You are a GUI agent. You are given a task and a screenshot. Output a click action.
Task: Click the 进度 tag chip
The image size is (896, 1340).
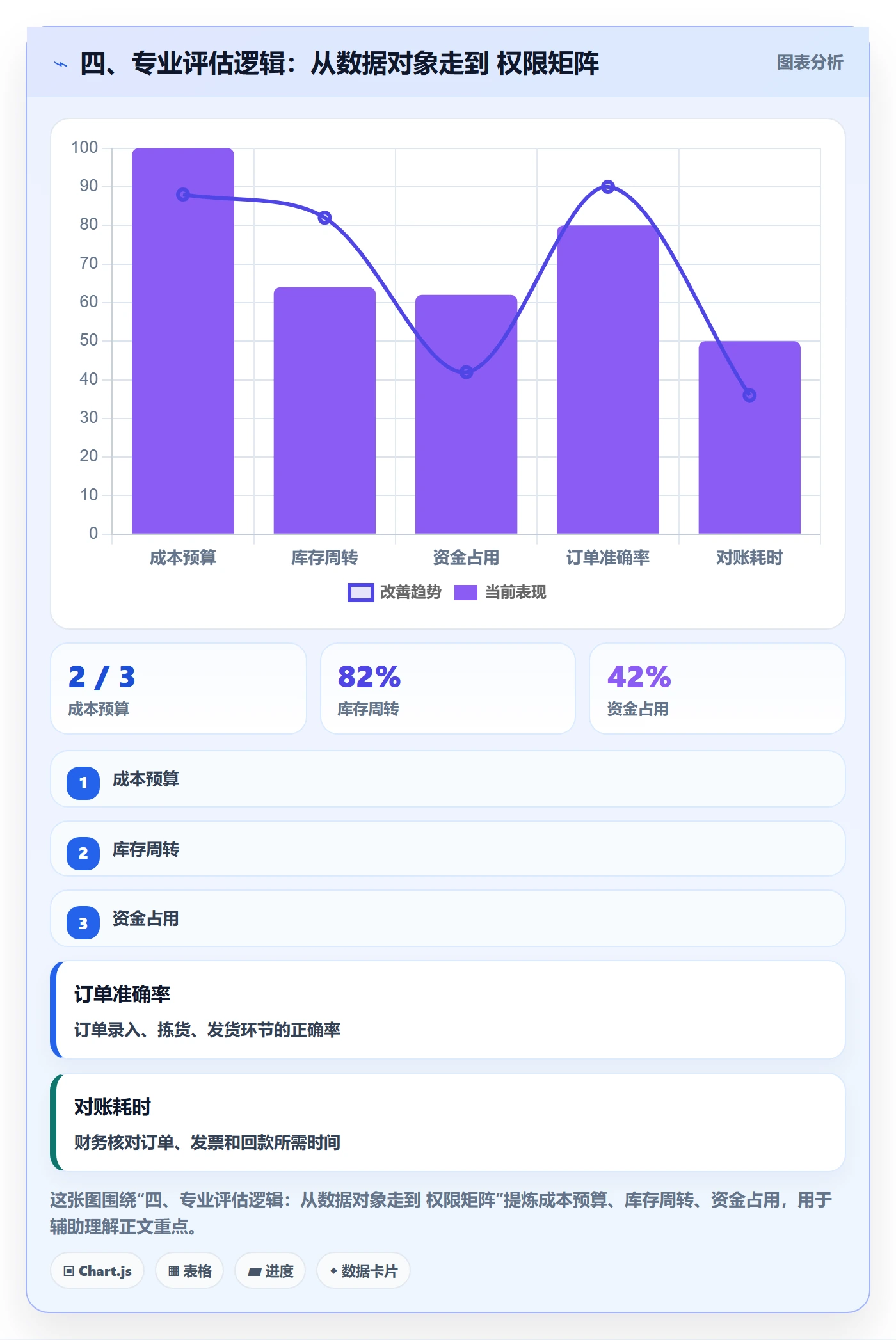(270, 1271)
